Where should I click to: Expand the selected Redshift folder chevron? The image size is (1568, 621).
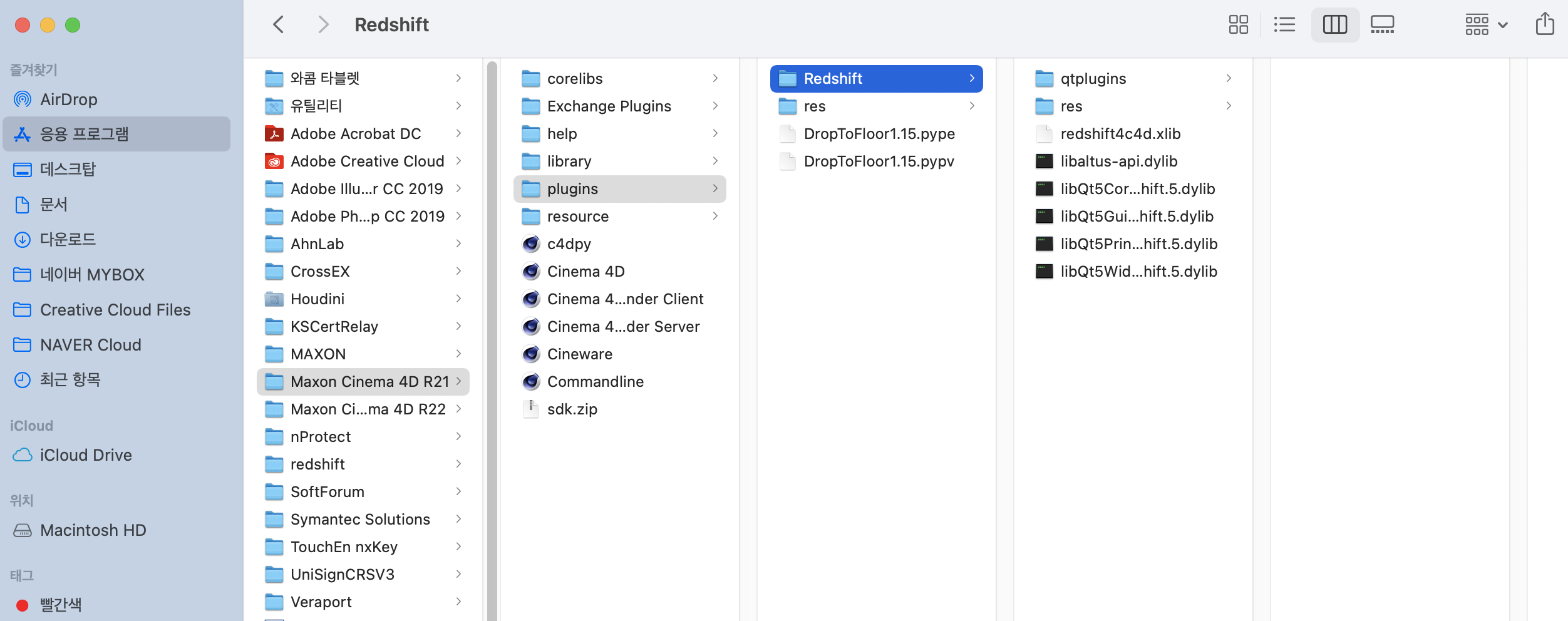click(x=972, y=78)
